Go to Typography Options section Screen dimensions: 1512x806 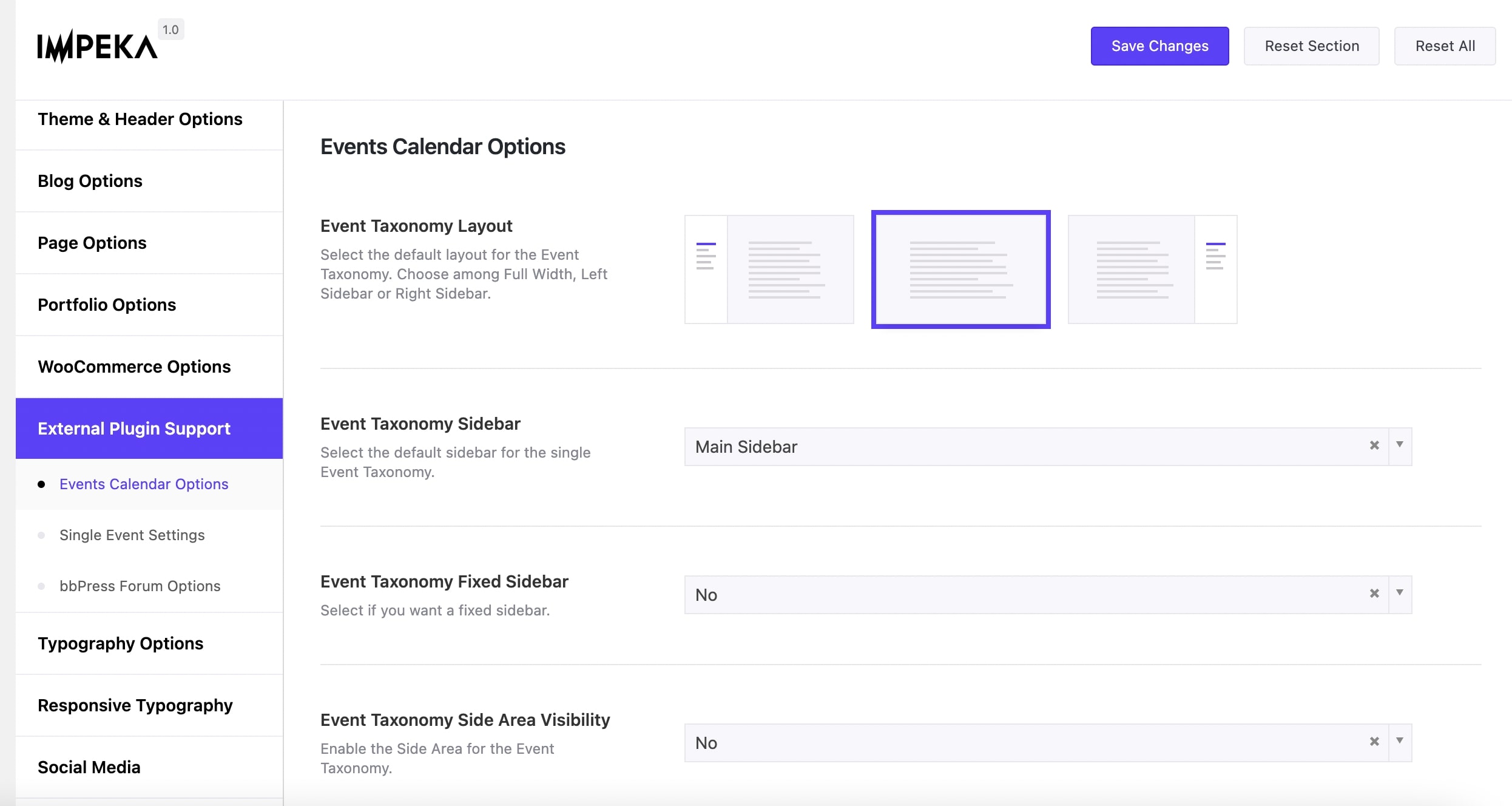click(x=120, y=643)
